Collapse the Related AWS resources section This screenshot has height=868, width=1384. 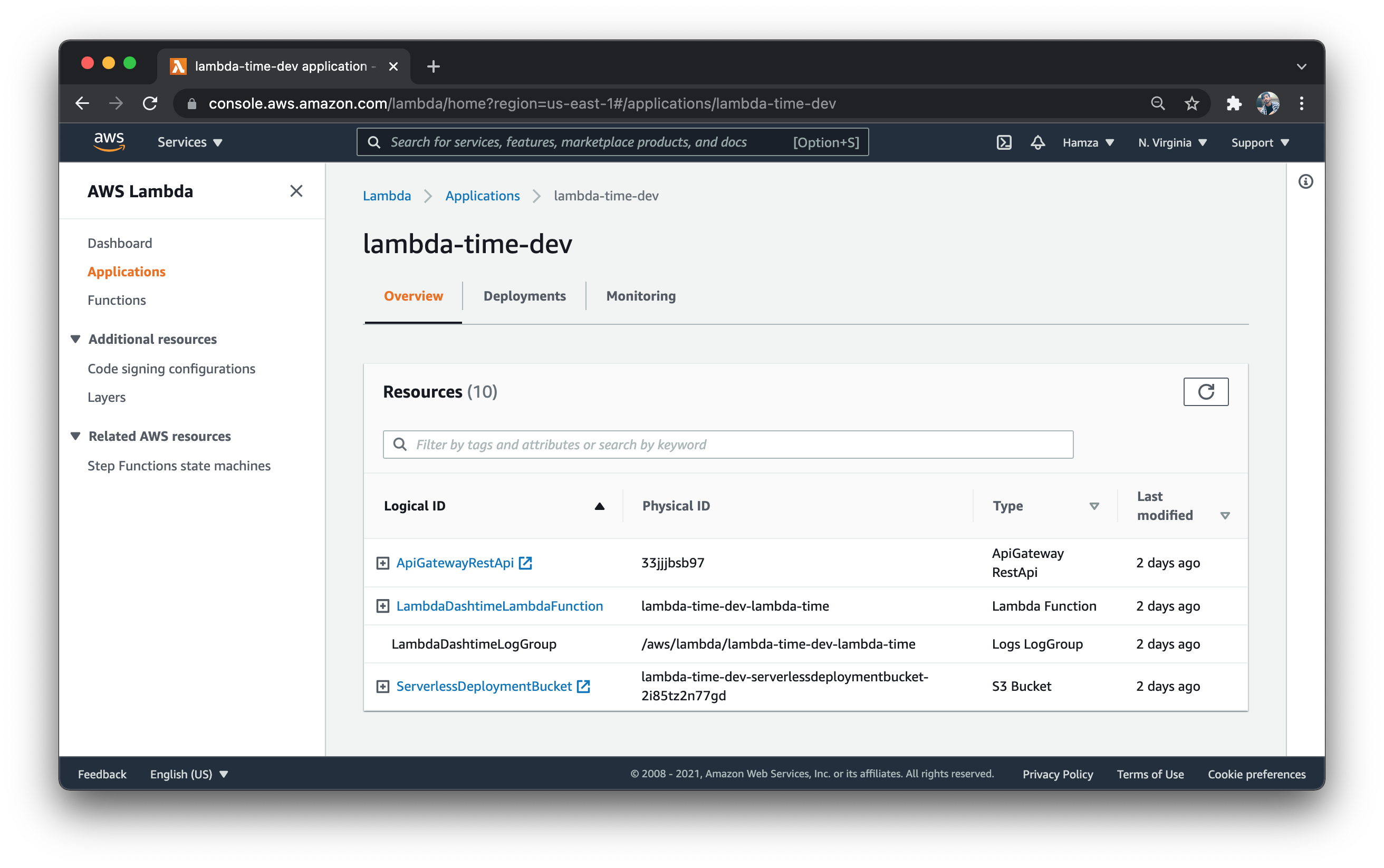pos(75,436)
